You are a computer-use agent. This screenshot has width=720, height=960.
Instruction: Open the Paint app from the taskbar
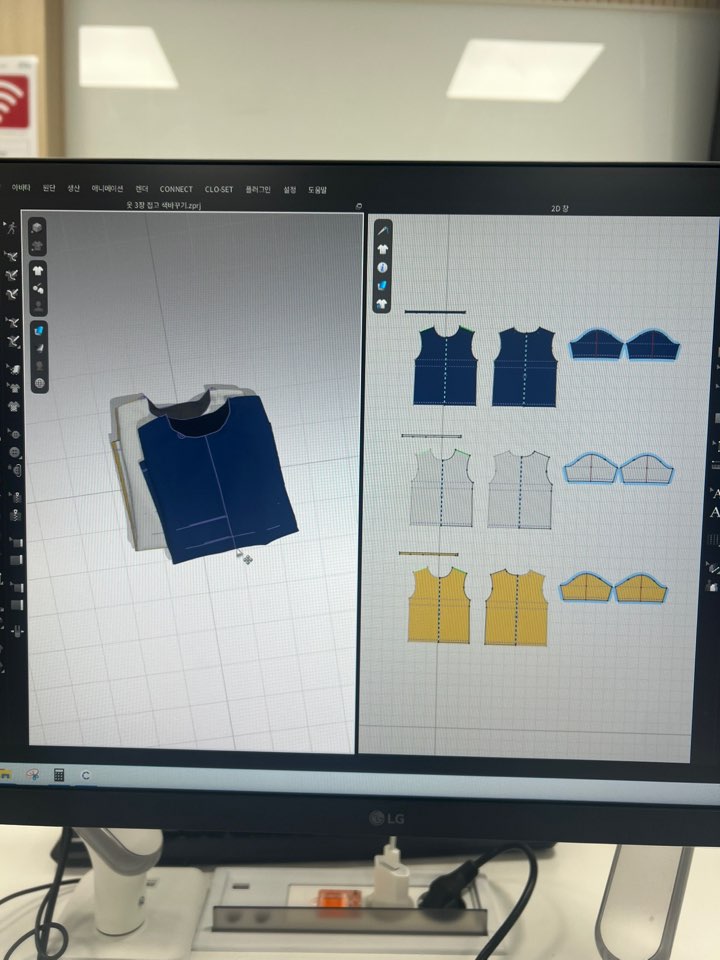[33, 774]
